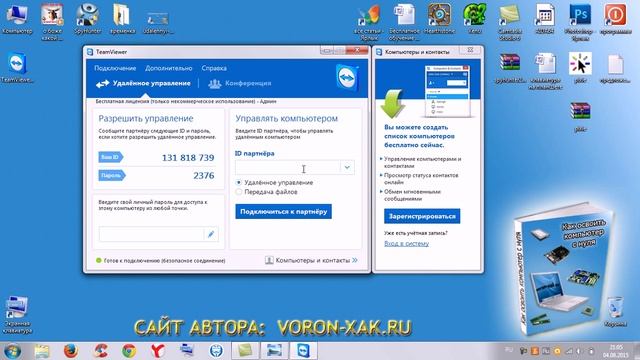Open the SpyHunter desktop shortcut

coord(87,18)
